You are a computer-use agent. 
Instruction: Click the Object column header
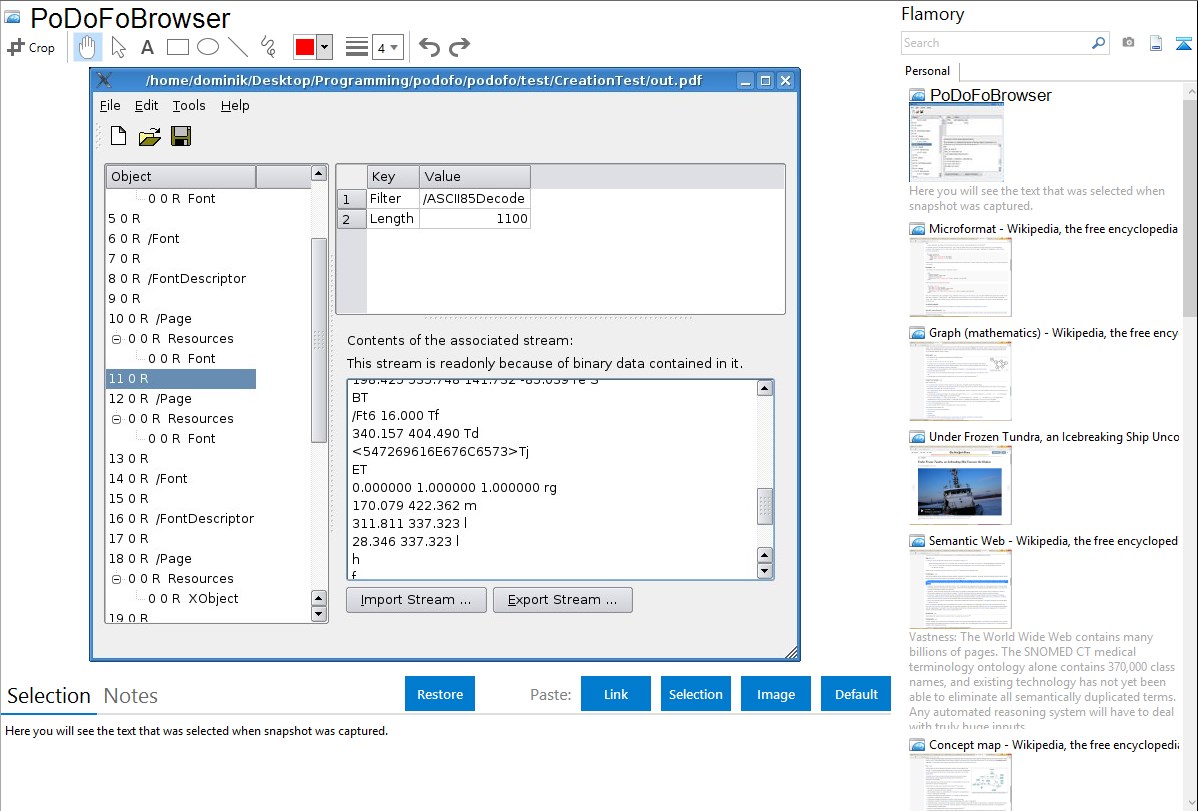[x=181, y=177]
